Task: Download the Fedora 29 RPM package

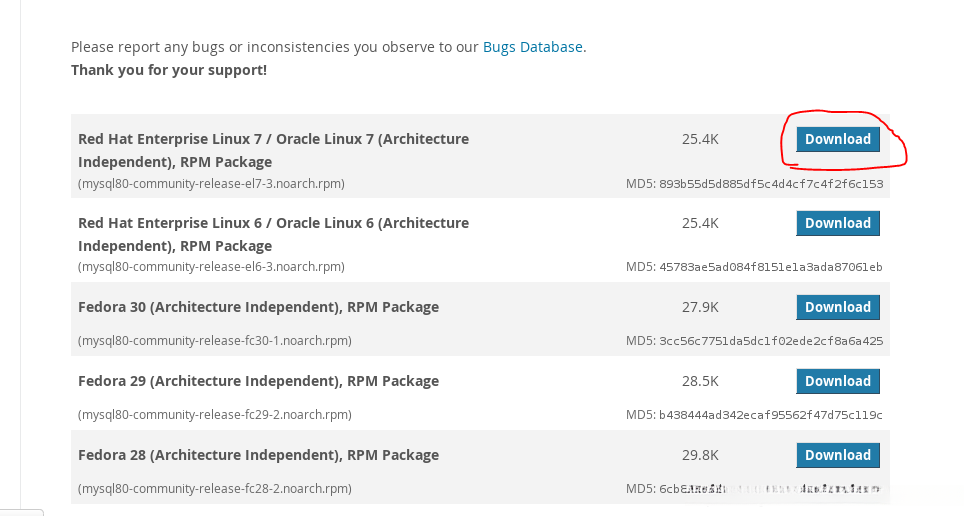Action: click(837, 381)
